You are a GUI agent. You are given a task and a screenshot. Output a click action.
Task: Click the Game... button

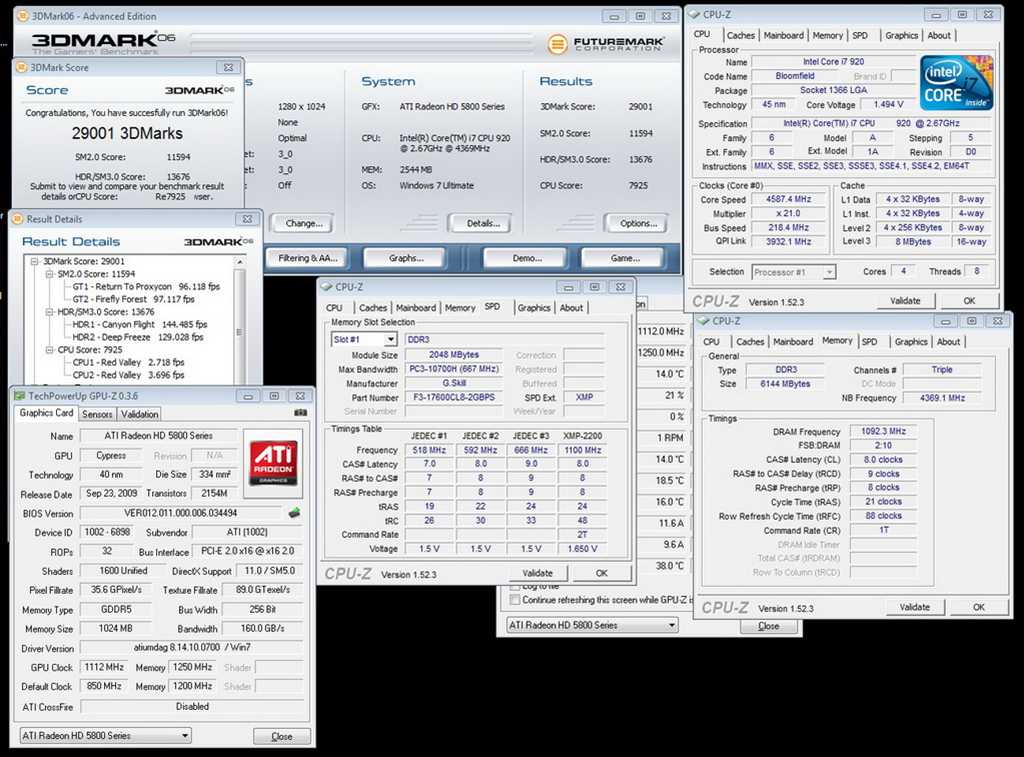click(x=625, y=258)
